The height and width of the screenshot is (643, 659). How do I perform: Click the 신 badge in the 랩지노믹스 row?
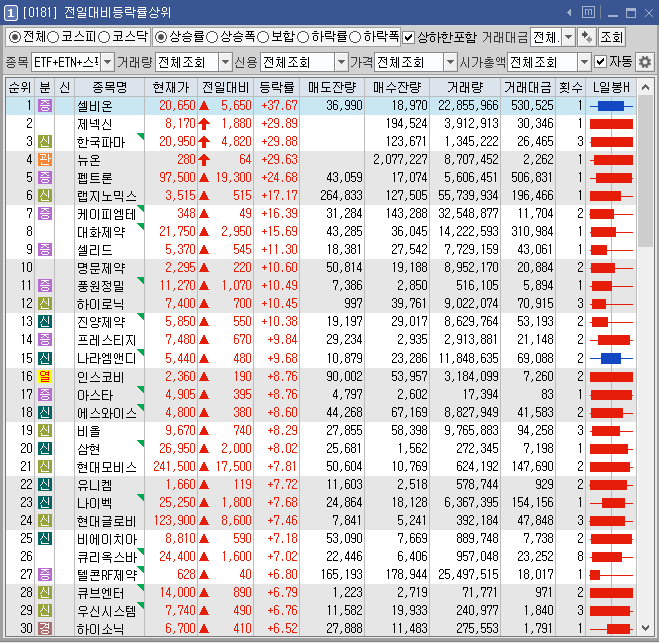[x=45, y=196]
